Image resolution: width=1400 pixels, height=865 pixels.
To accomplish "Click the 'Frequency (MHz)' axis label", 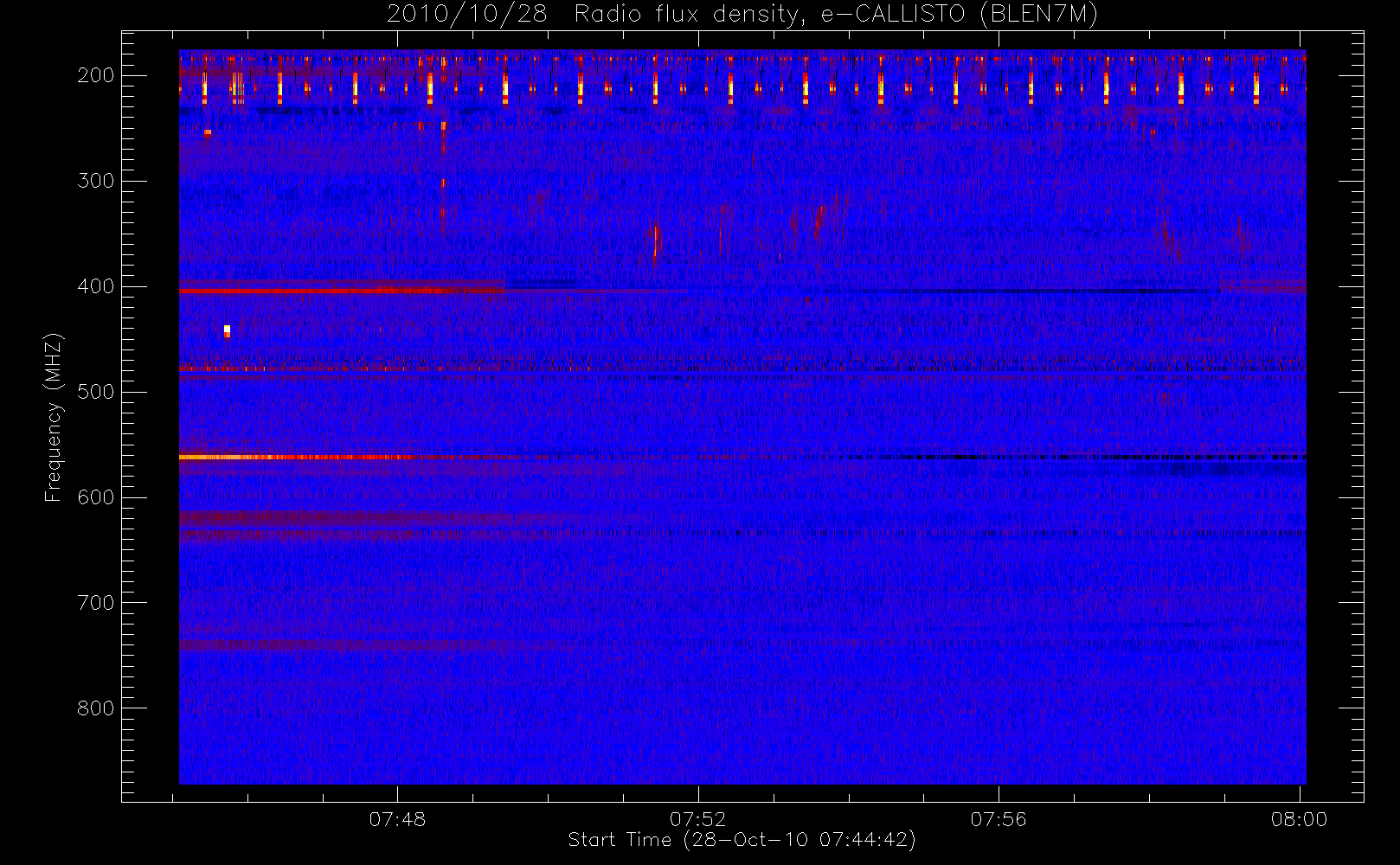I will click(x=54, y=416).
